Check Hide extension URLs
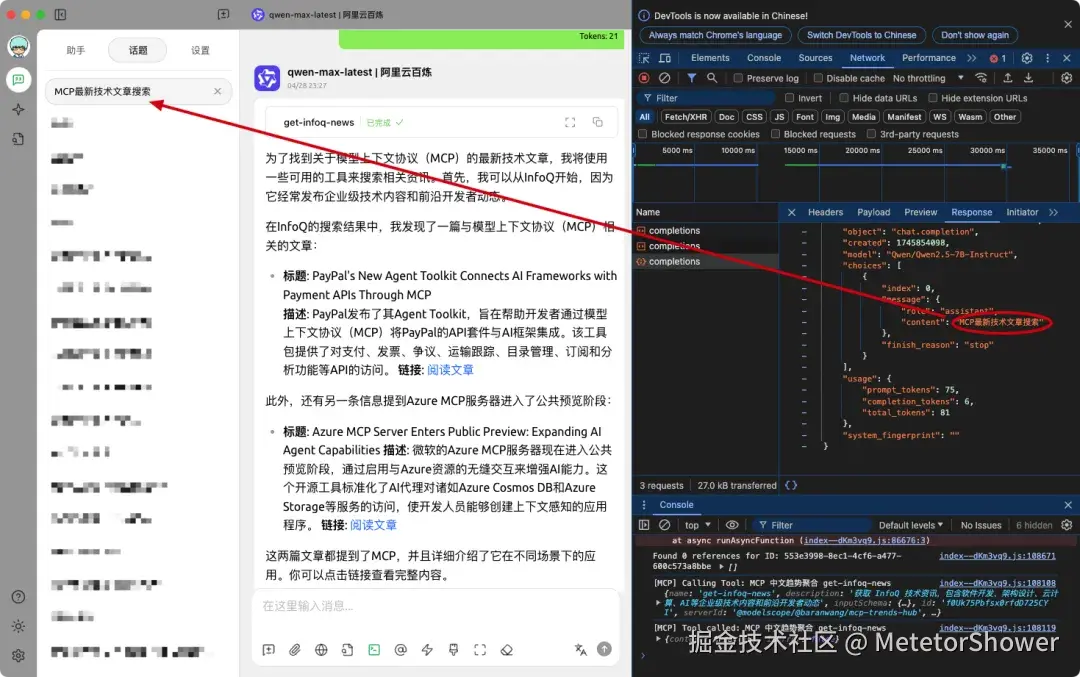Viewport: 1080px width, 677px height. click(x=933, y=98)
